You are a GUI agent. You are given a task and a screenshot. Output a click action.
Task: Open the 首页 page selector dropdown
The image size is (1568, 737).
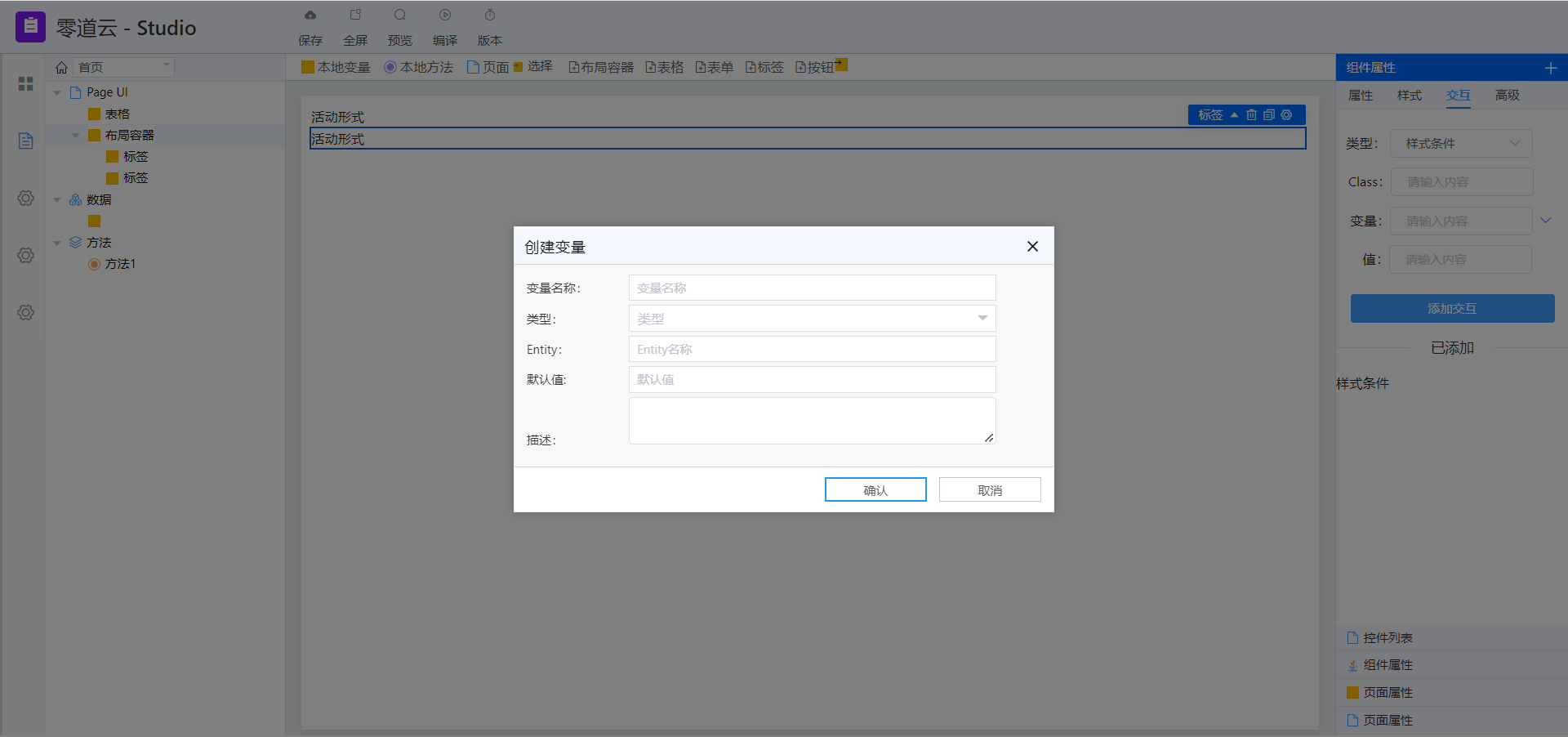pyautogui.click(x=123, y=67)
